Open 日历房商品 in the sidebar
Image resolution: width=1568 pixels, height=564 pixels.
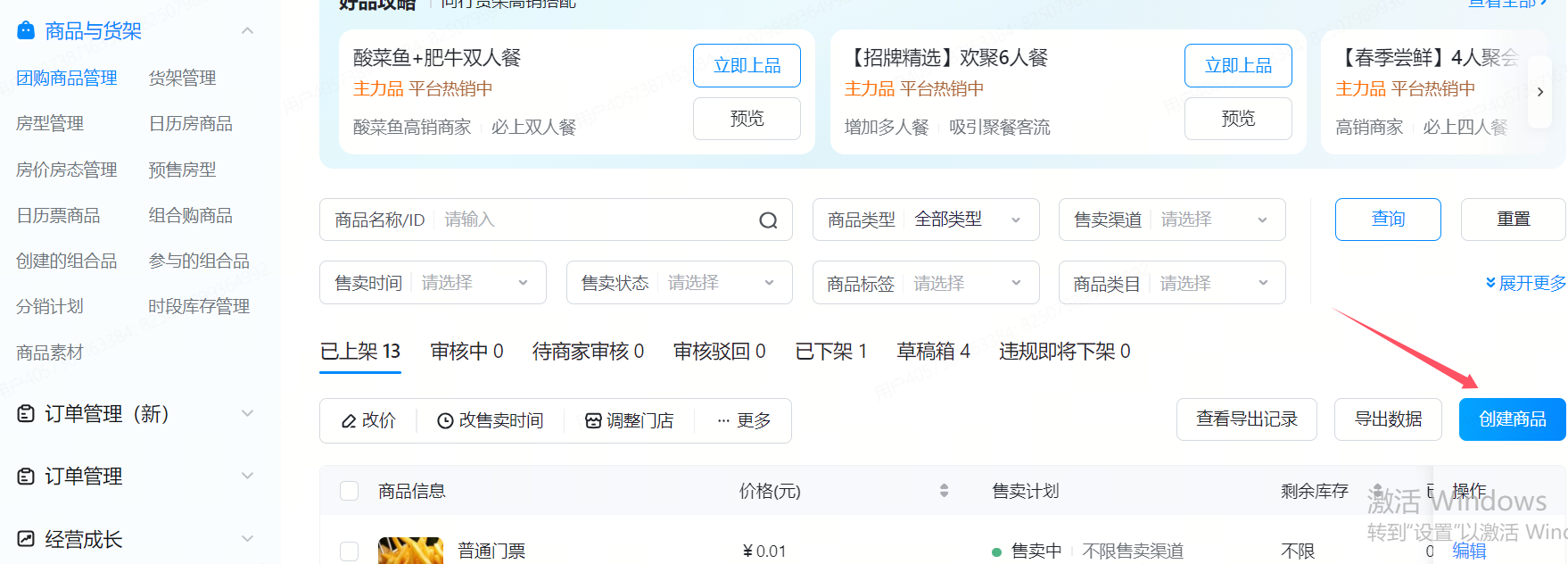191,124
